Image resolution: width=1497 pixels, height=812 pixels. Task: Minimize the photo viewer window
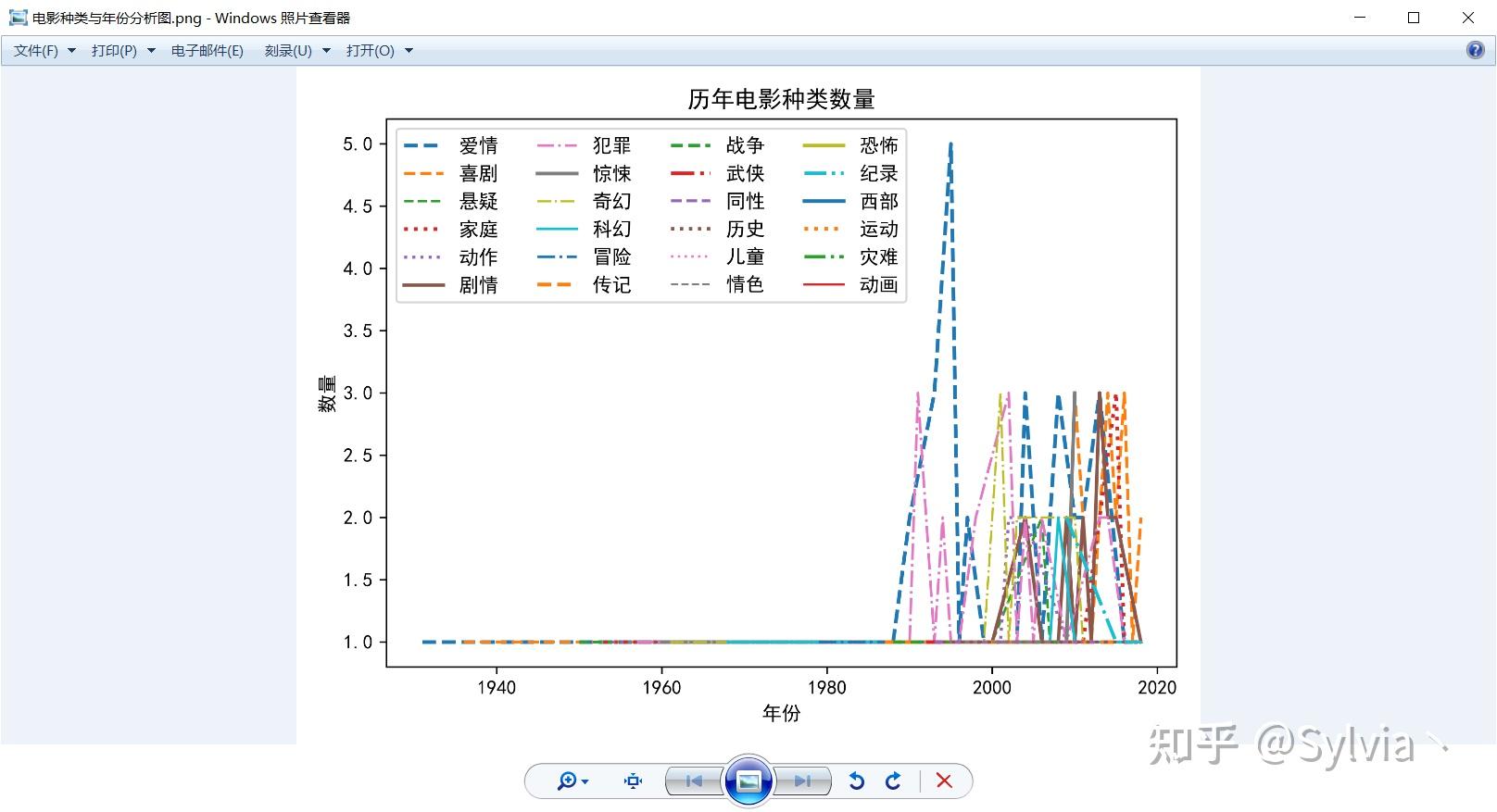click(1360, 18)
